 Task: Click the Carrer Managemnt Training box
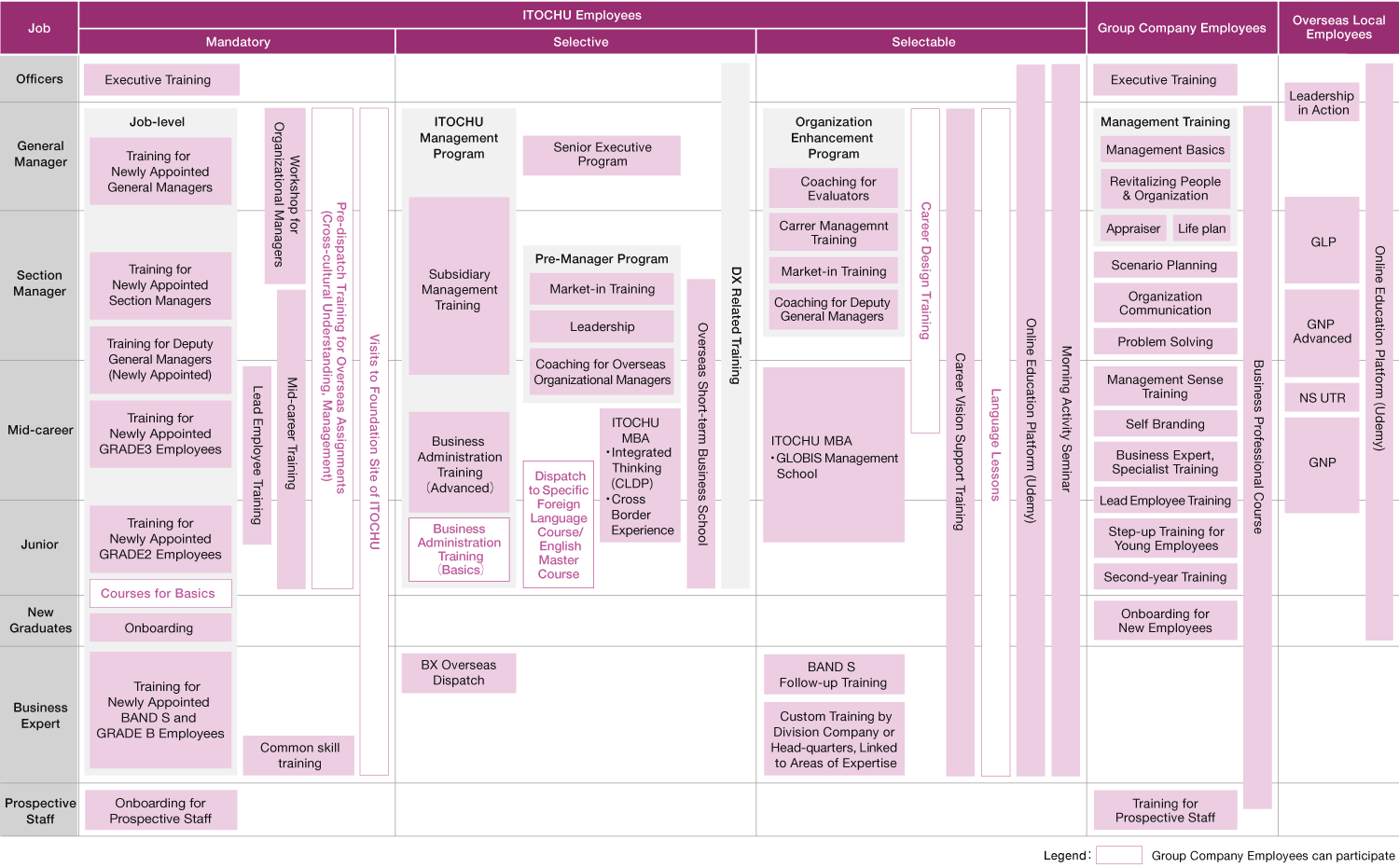pyautogui.click(x=834, y=233)
